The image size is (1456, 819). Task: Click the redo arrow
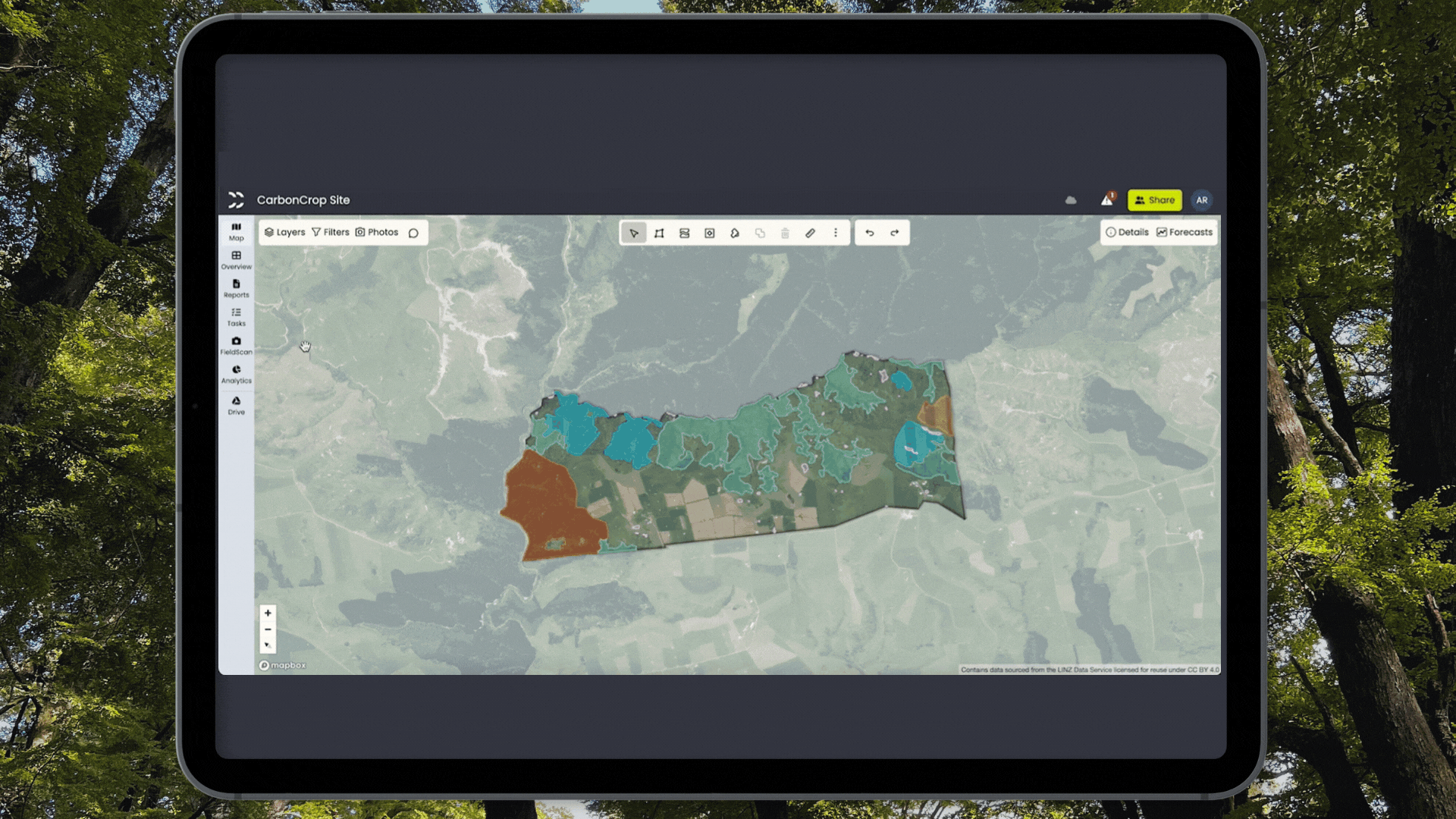coord(895,233)
